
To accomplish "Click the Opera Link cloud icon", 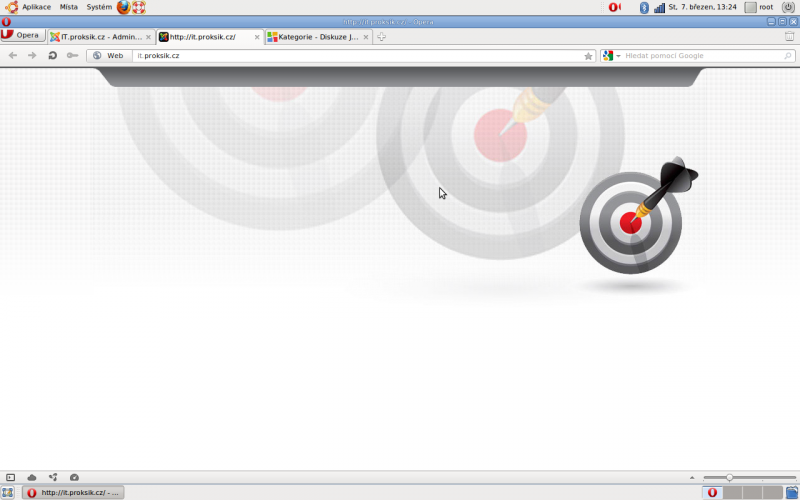I will click(31, 478).
